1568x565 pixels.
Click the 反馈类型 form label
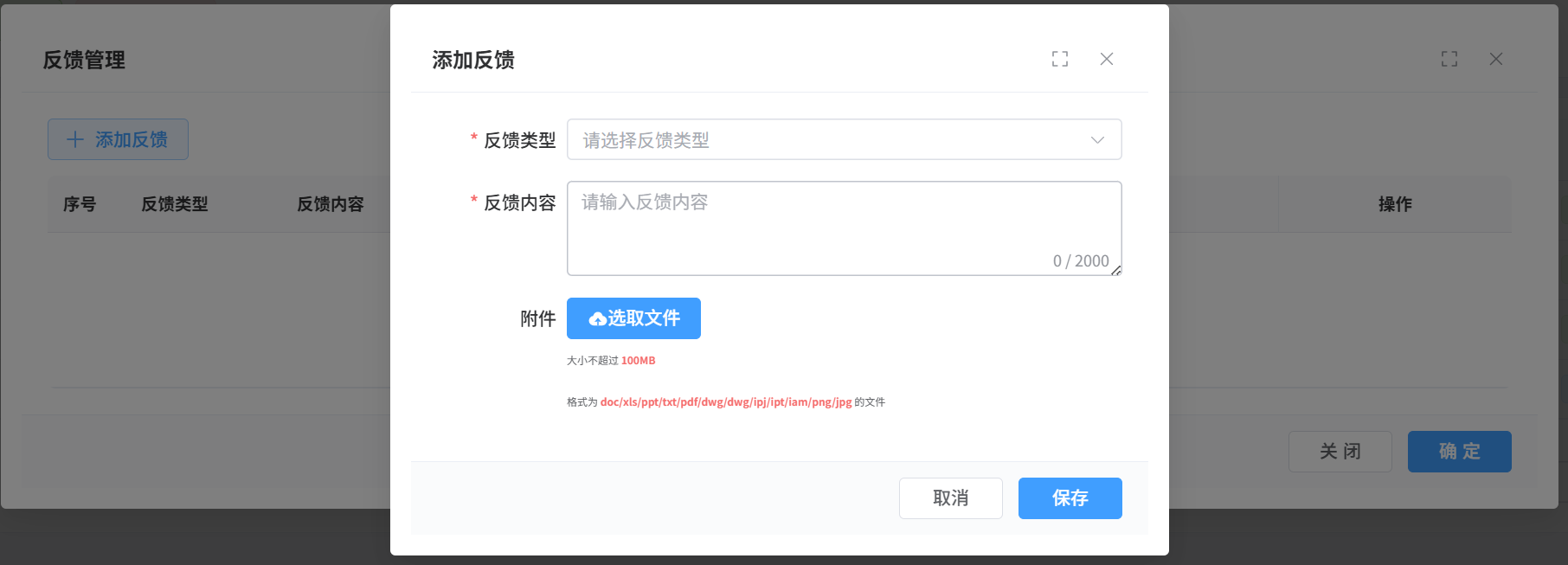[x=519, y=140]
